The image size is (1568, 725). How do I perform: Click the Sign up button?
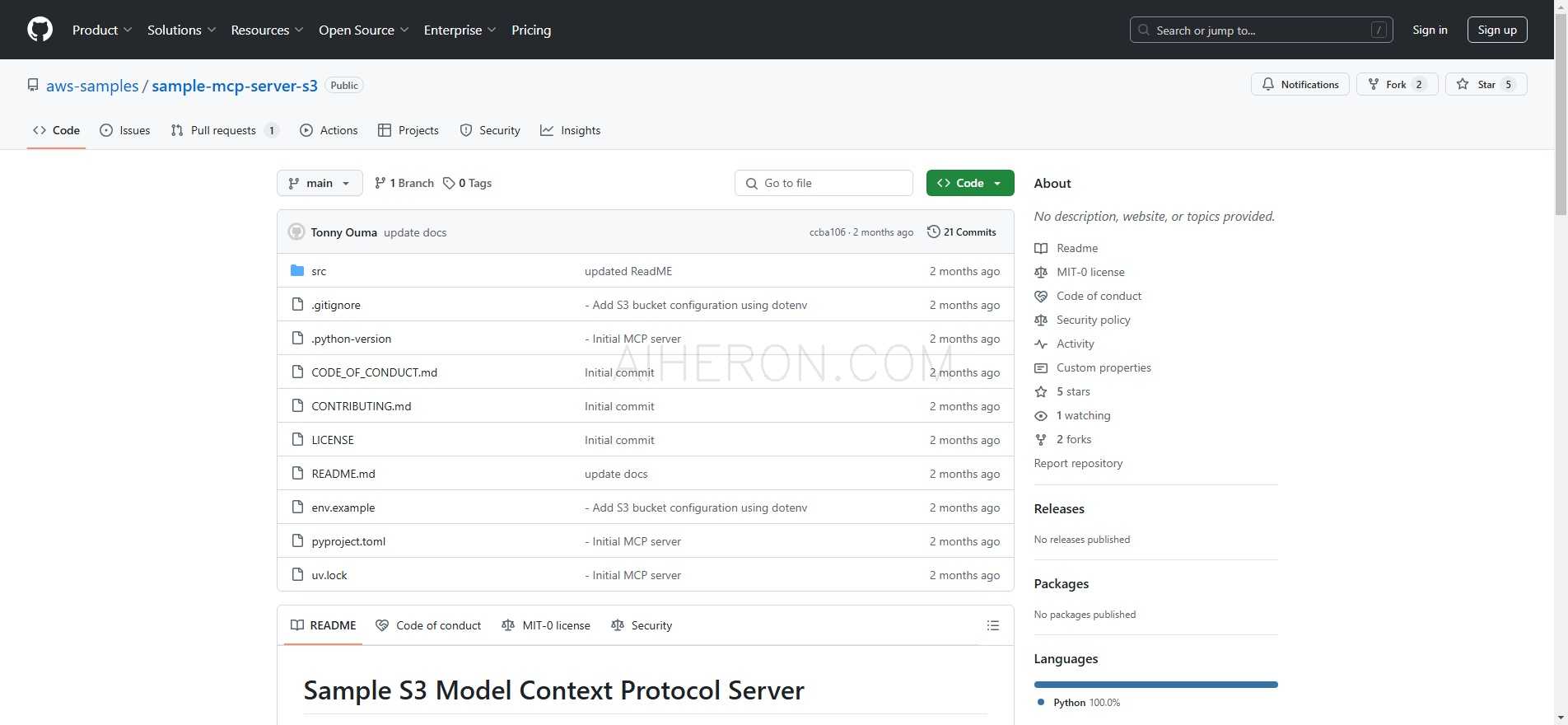[x=1497, y=30]
